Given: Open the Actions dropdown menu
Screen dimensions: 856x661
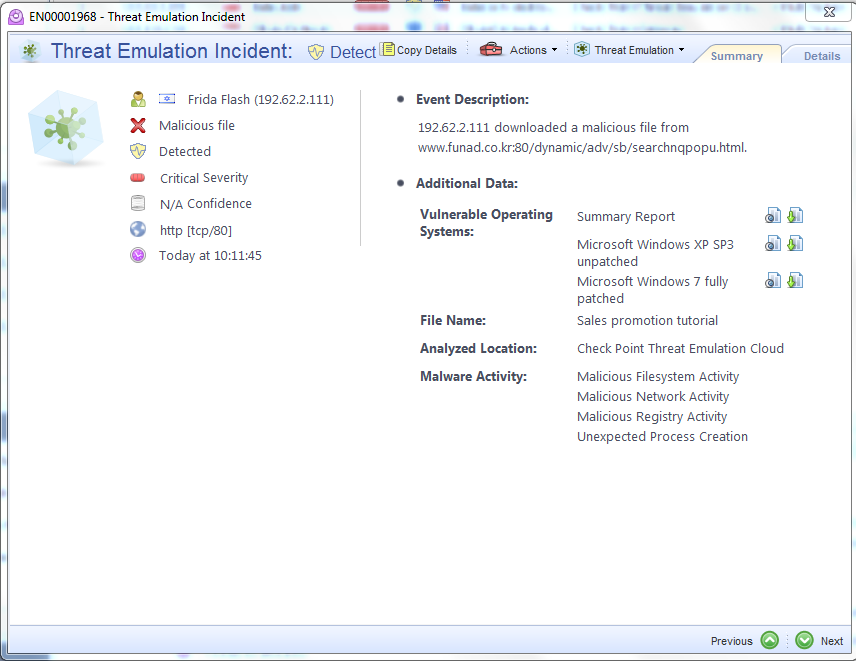Looking at the screenshot, I should tap(518, 50).
